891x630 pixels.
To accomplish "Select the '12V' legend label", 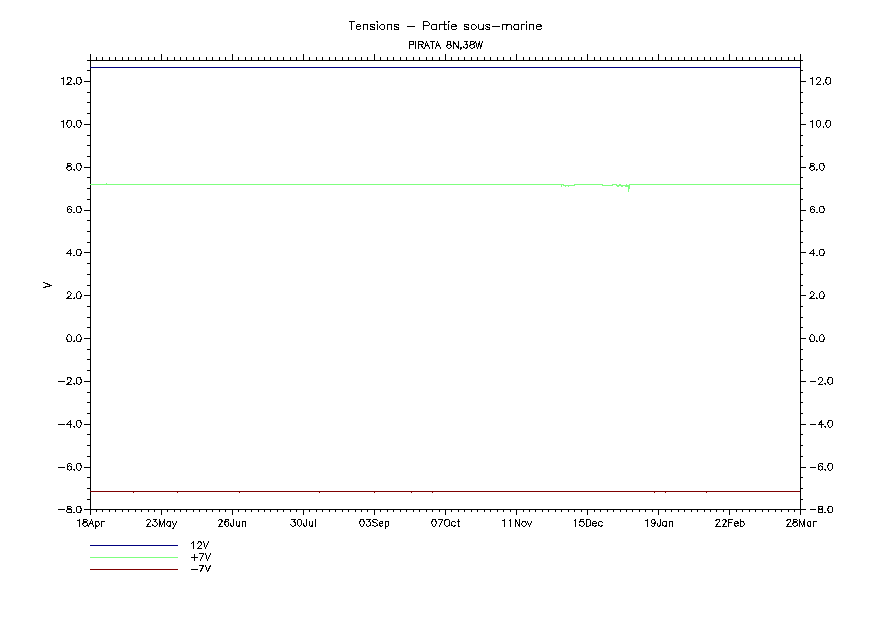I will [200, 546].
